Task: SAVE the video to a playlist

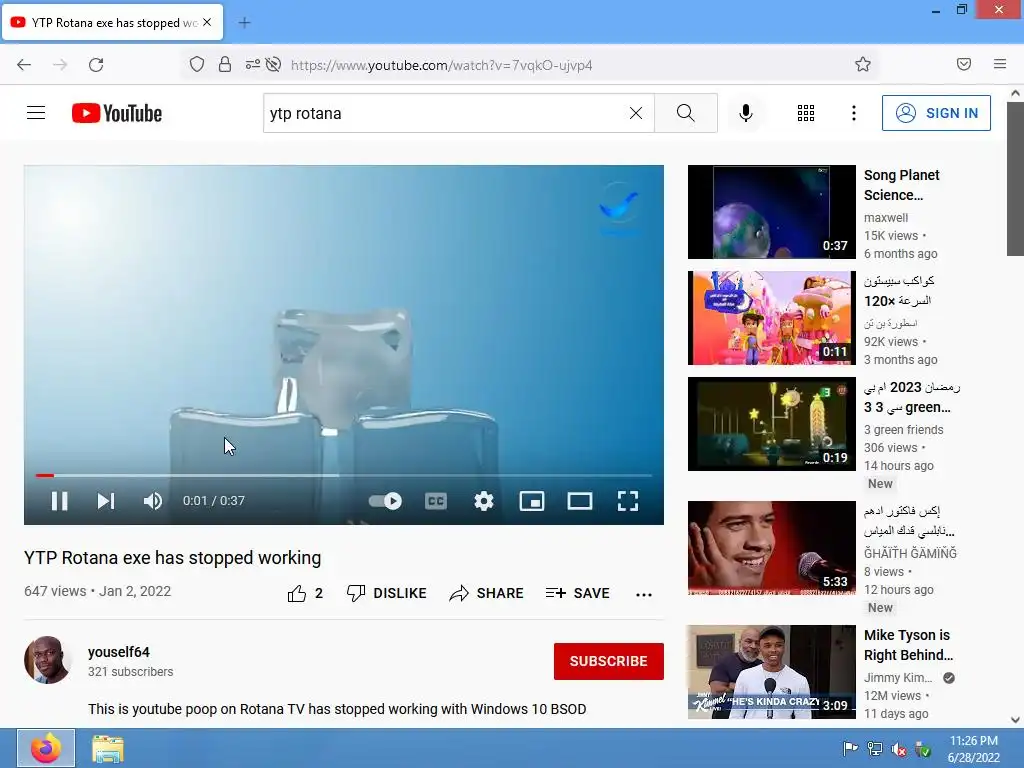Action: [577, 593]
